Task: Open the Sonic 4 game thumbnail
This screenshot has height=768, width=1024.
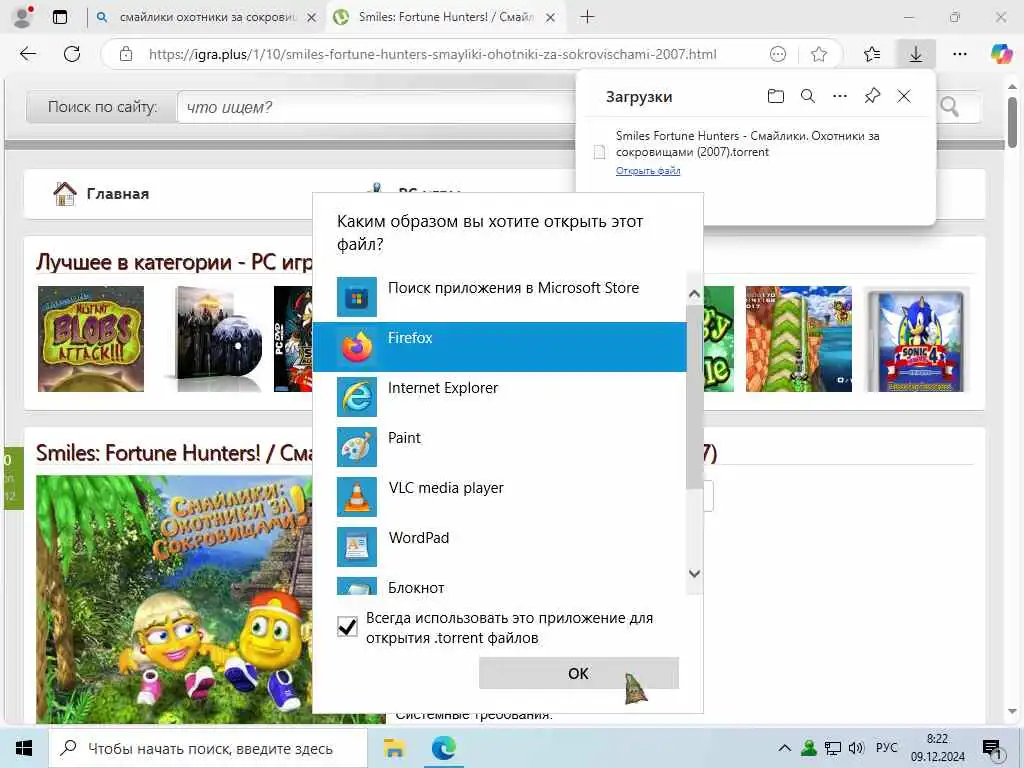Action: [916, 339]
